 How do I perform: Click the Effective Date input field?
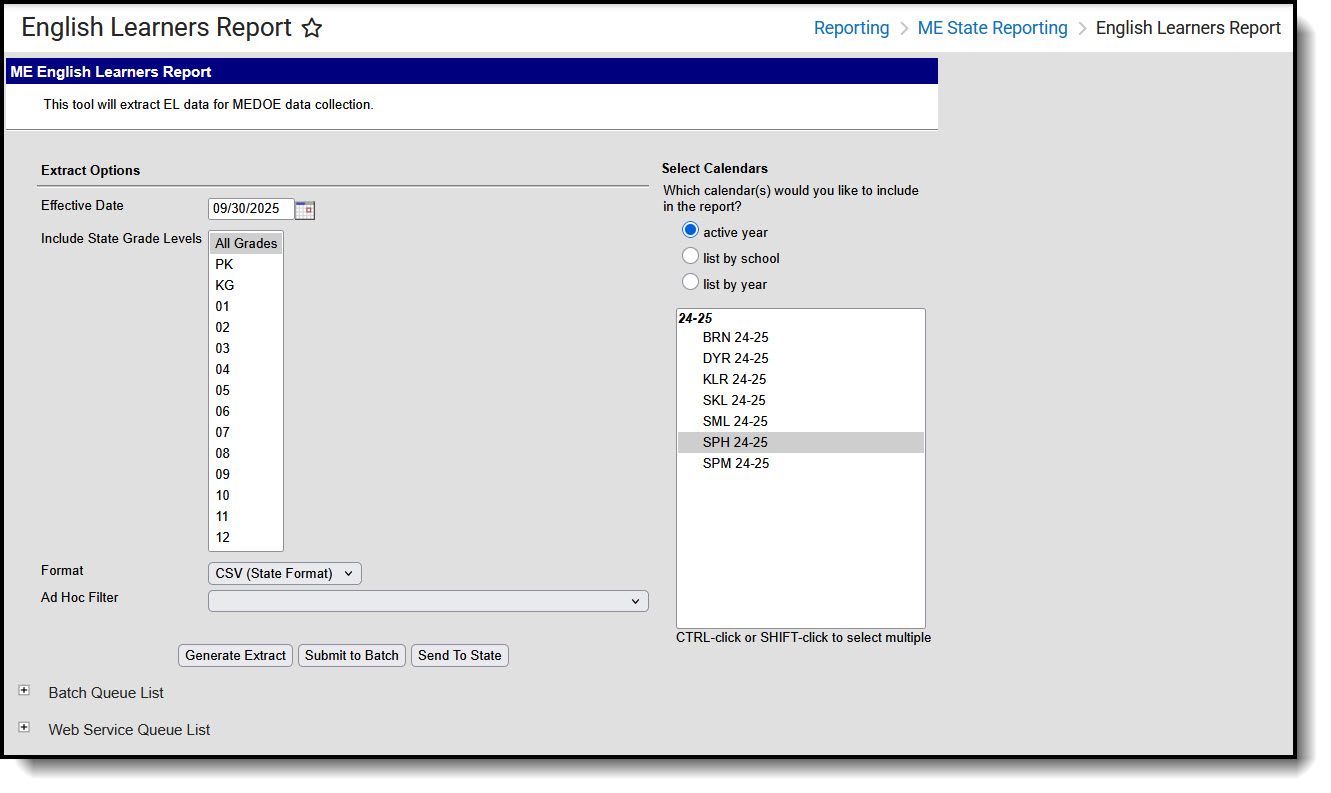click(x=251, y=209)
